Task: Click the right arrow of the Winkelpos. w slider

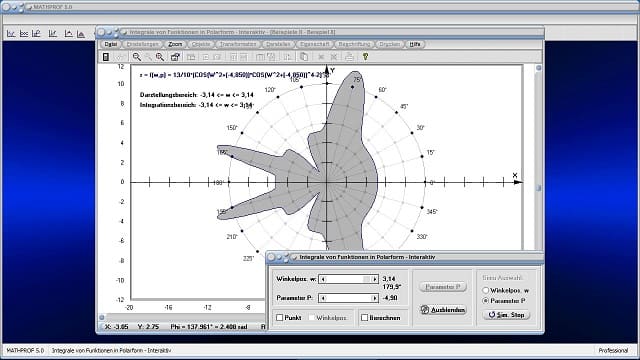Action: tap(374, 279)
